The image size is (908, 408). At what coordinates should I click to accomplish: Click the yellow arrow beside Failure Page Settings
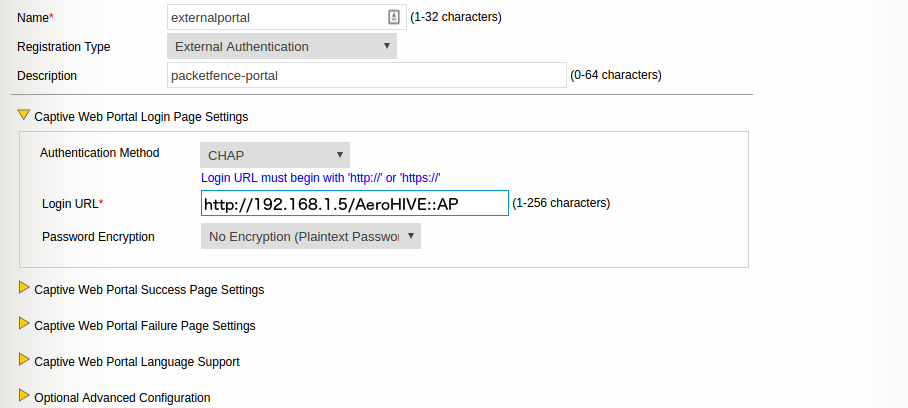[x=24, y=324]
